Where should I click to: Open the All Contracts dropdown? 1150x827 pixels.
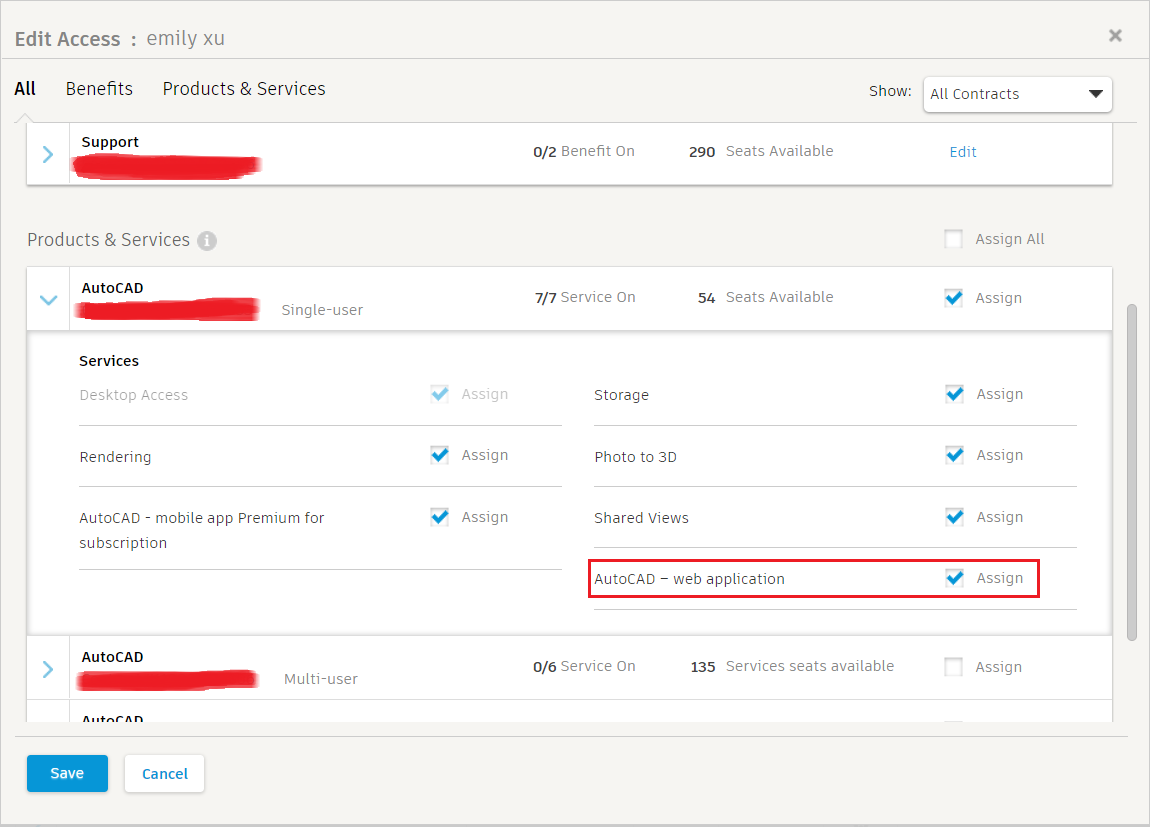click(x=1017, y=94)
